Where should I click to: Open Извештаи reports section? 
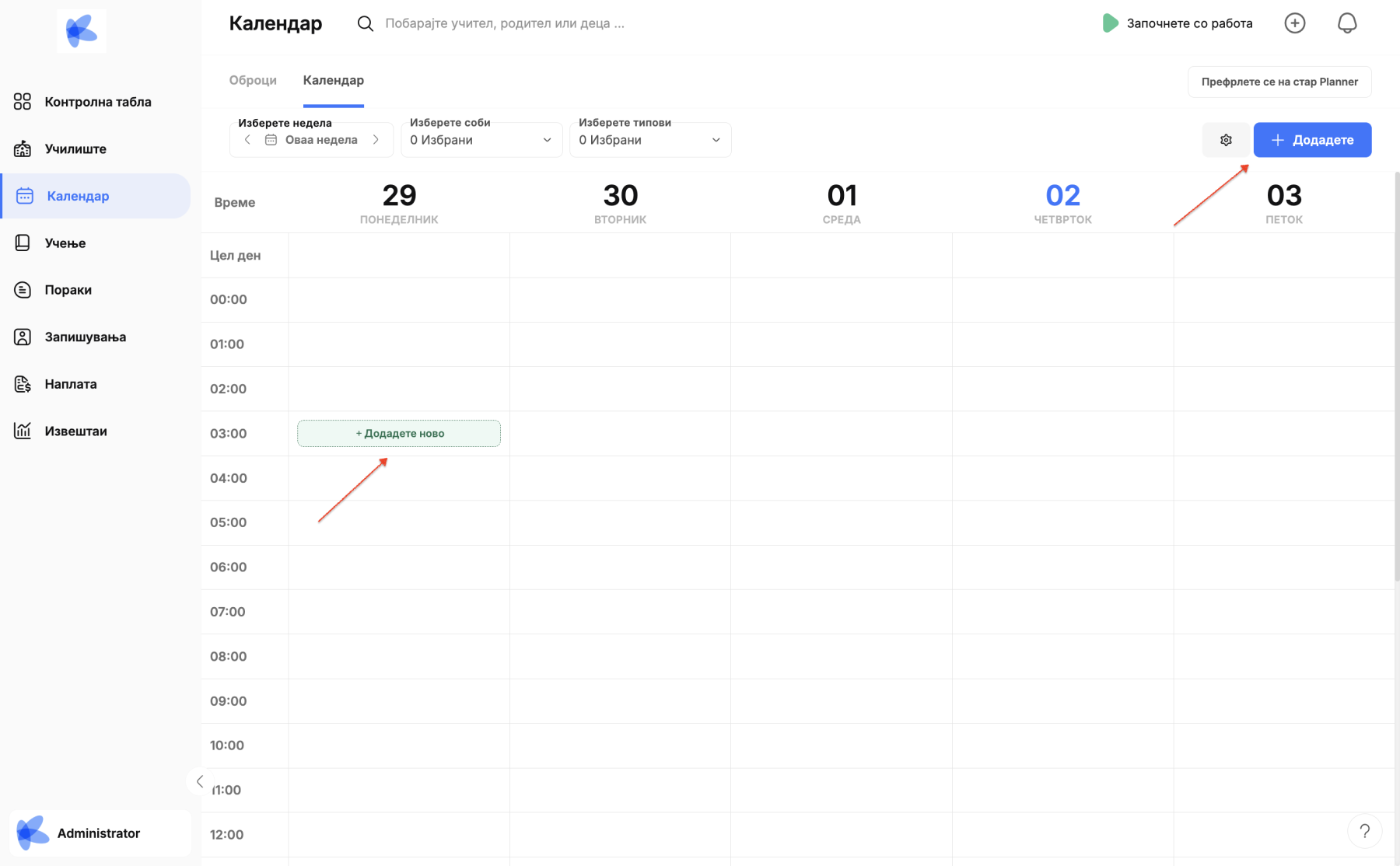pos(75,431)
